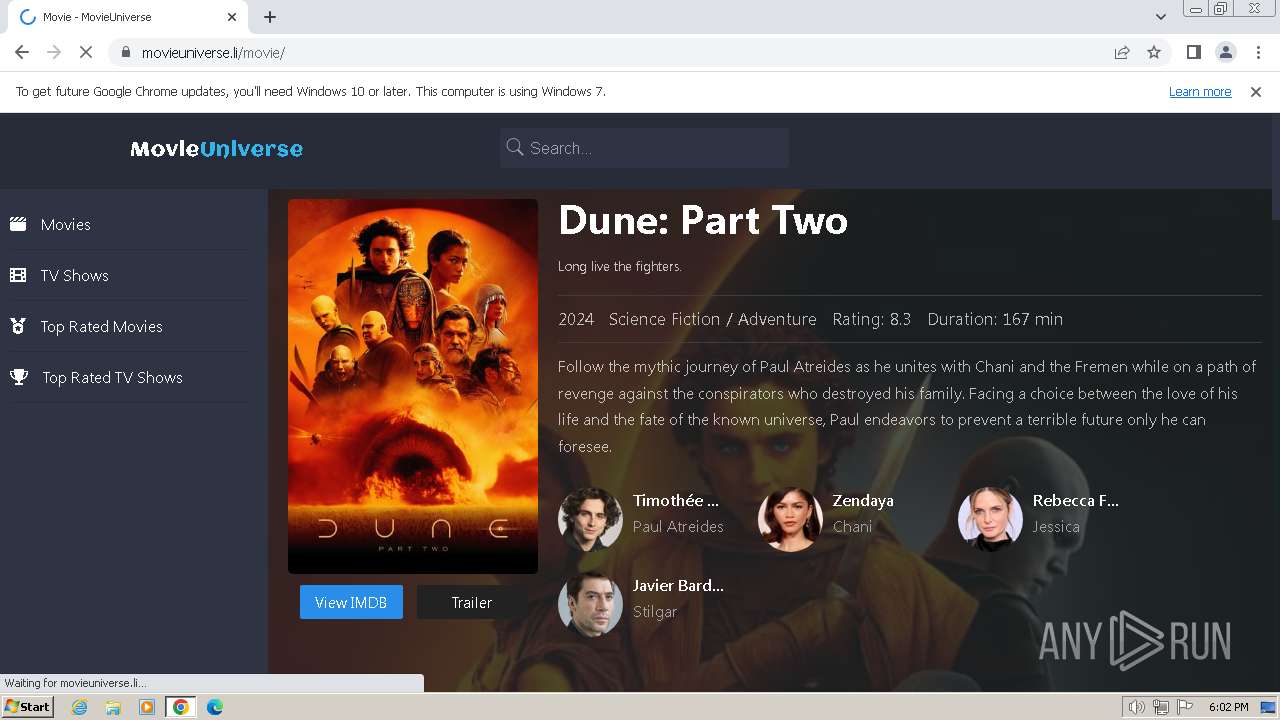Click the Long live the fighters tagline
Image resolution: width=1280 pixels, height=720 pixels.
pos(620,267)
